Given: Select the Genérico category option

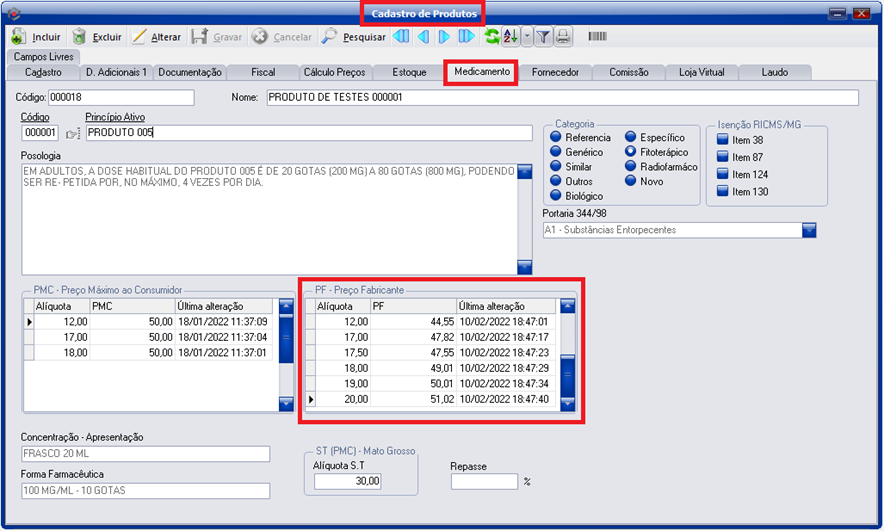Looking at the screenshot, I should 556,152.
